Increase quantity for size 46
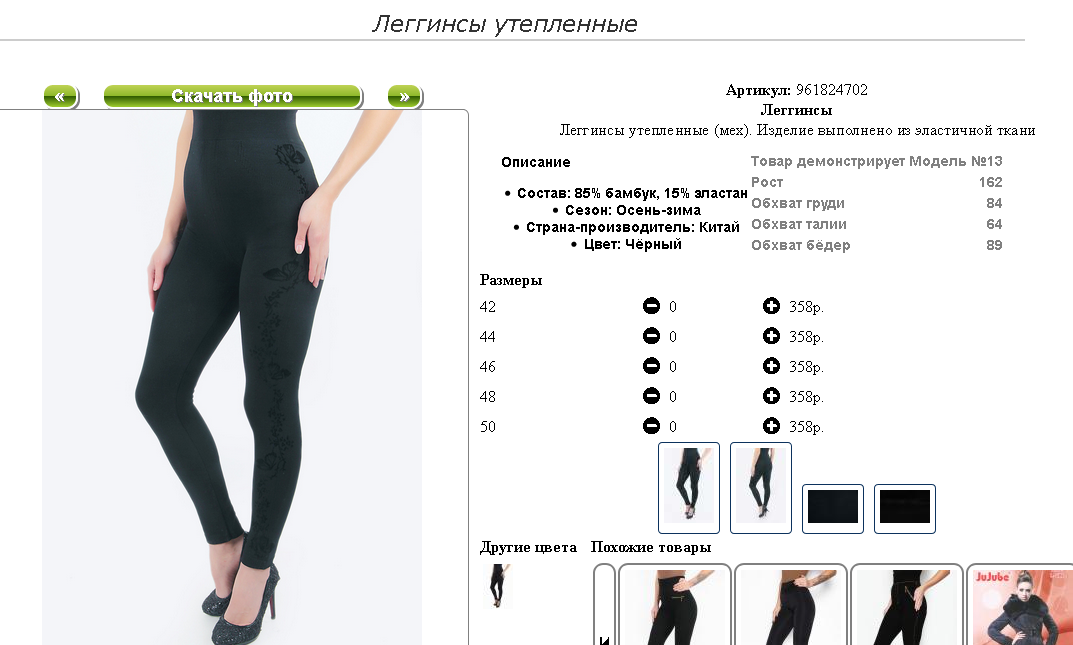 click(x=771, y=366)
